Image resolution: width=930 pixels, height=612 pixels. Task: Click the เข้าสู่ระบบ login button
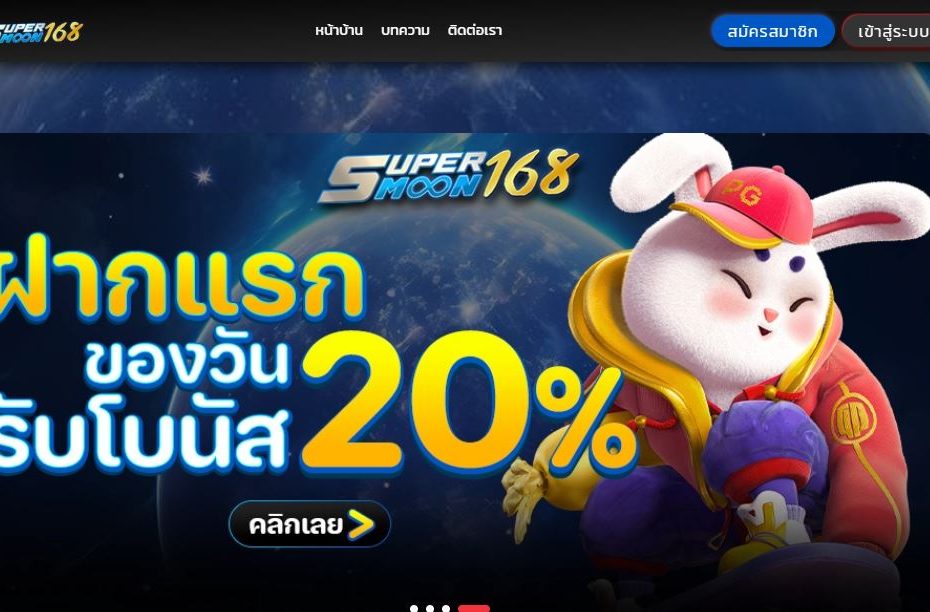coord(886,31)
